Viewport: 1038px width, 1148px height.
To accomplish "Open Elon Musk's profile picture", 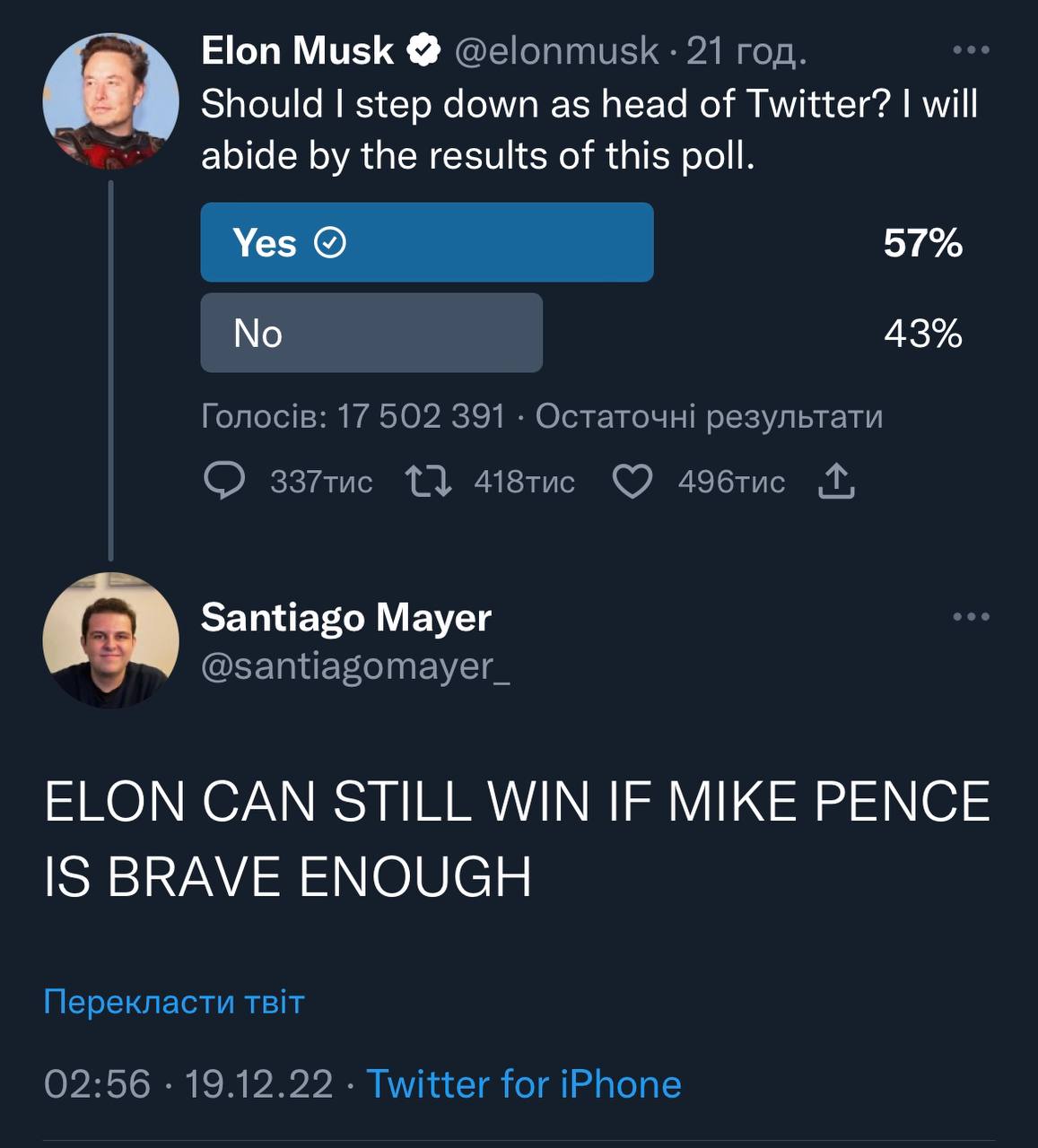I will pos(110,101).
